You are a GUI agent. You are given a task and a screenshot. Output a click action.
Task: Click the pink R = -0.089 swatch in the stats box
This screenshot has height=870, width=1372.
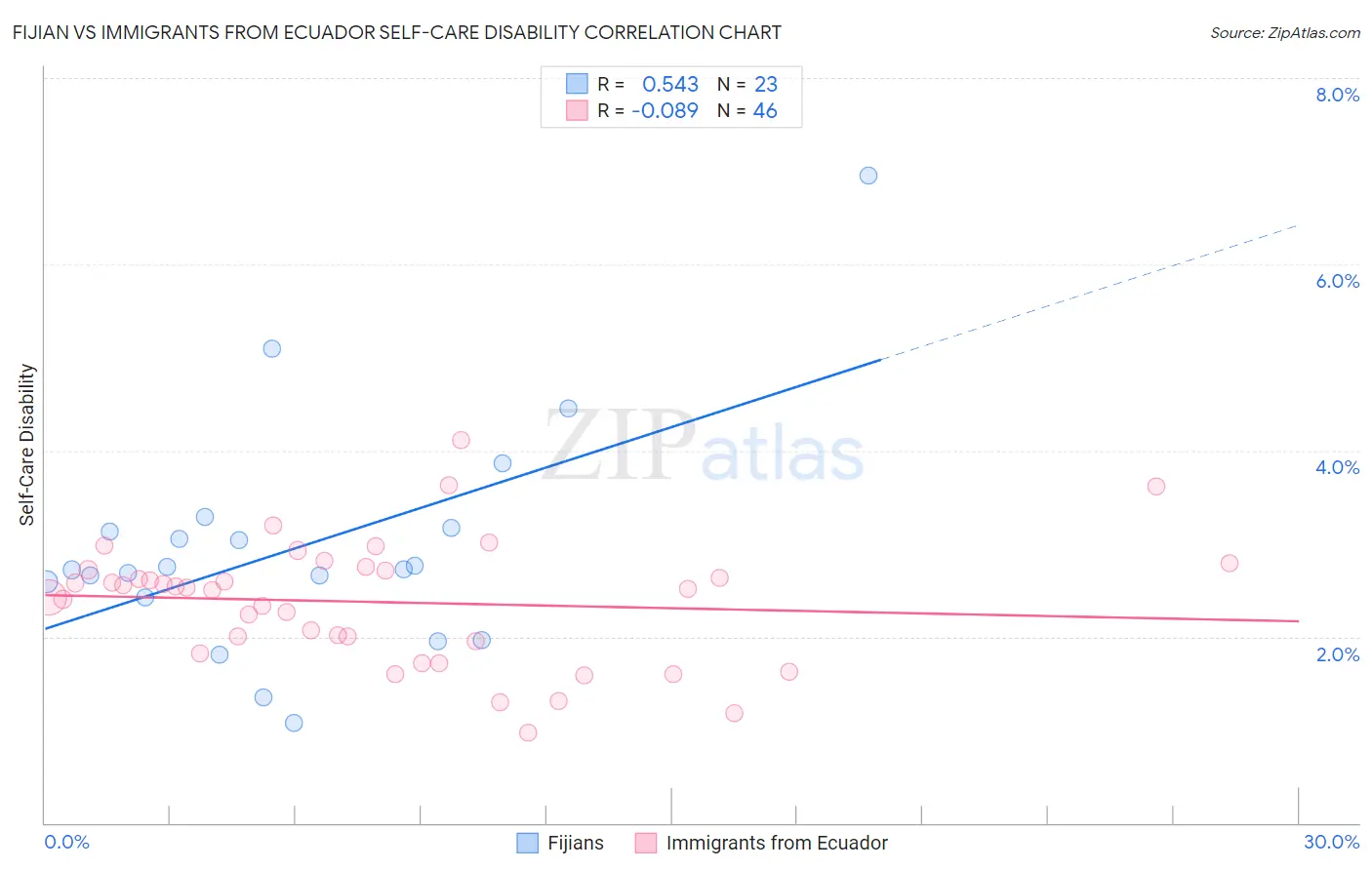(577, 110)
